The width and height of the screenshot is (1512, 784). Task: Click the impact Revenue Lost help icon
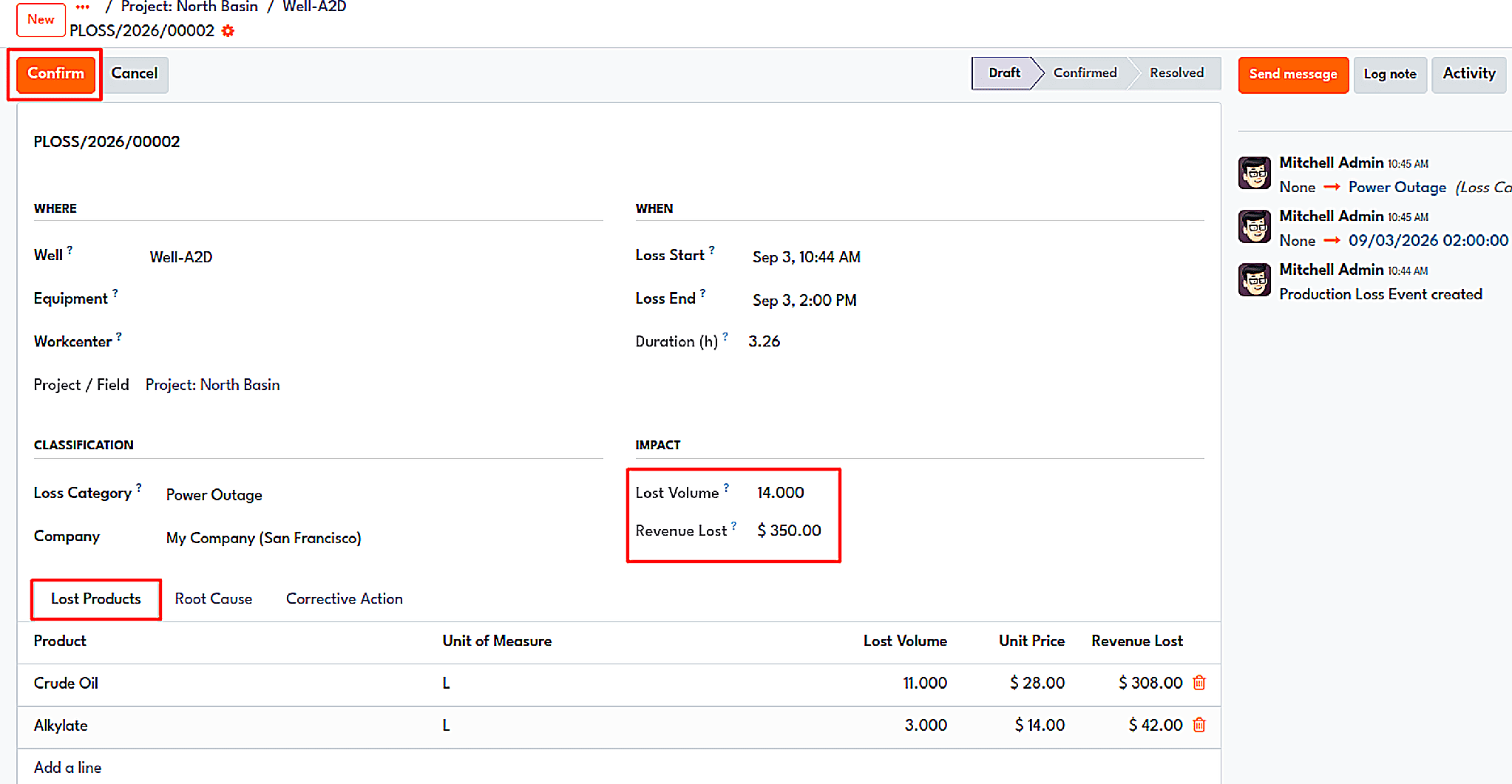pyautogui.click(x=733, y=526)
